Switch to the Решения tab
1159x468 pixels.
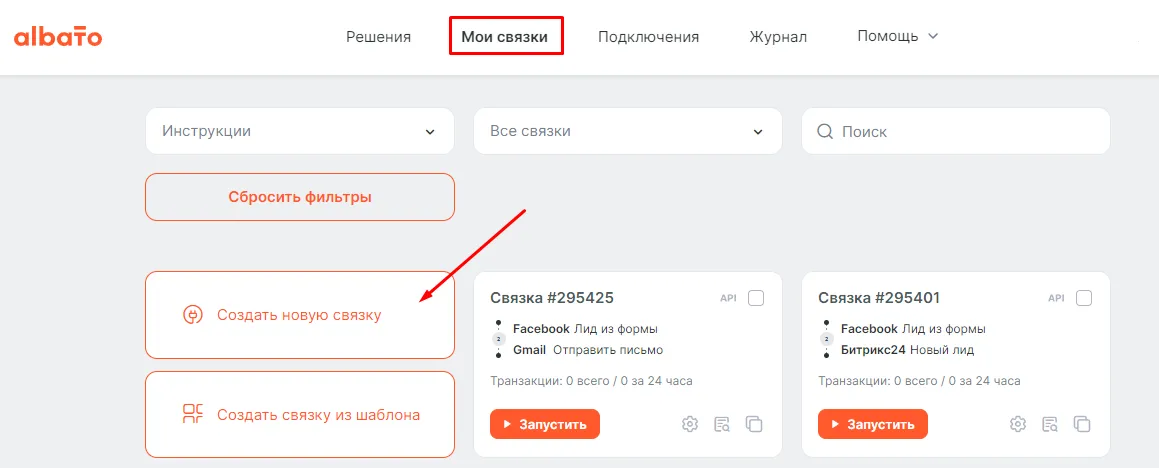(379, 37)
